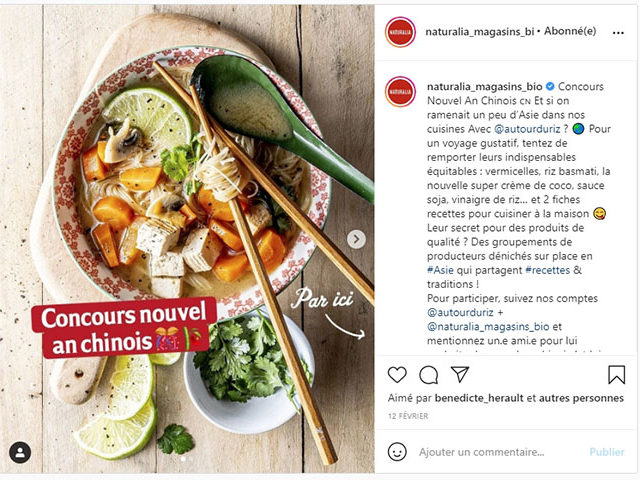Open the #Asie hashtag link
Screen dimensions: 640x480
(440, 270)
